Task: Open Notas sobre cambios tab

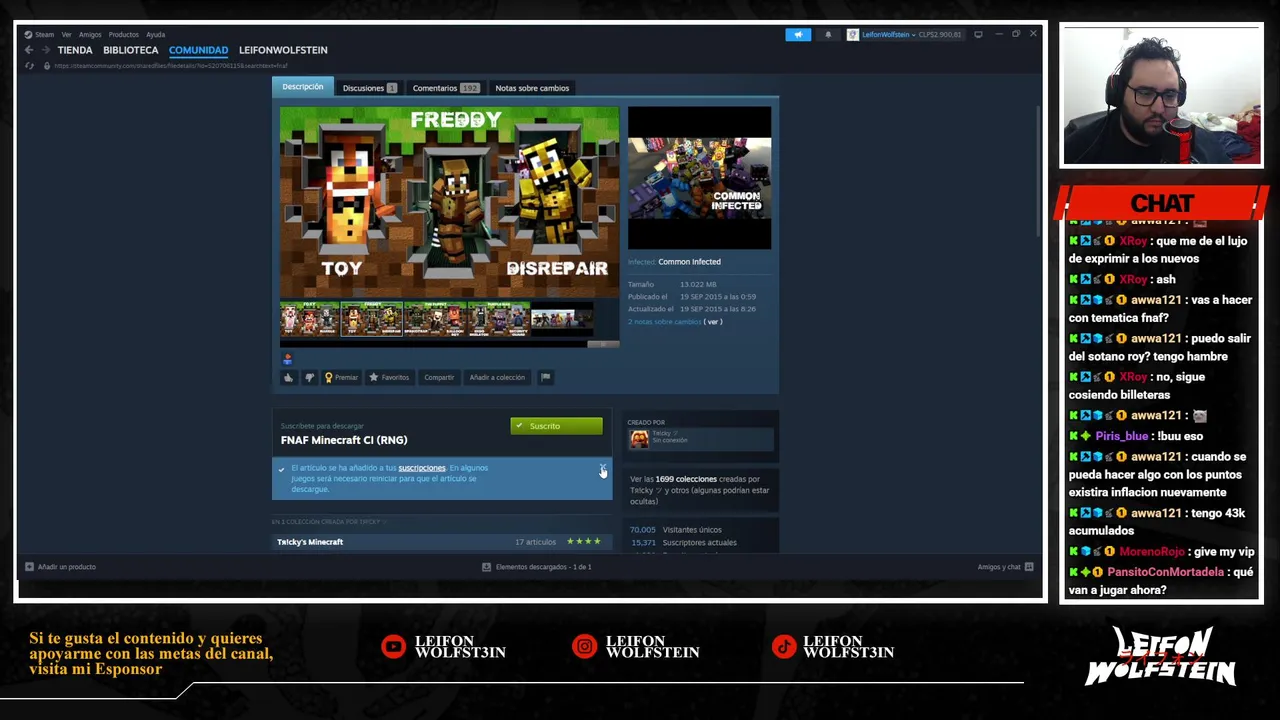Action: (532, 88)
